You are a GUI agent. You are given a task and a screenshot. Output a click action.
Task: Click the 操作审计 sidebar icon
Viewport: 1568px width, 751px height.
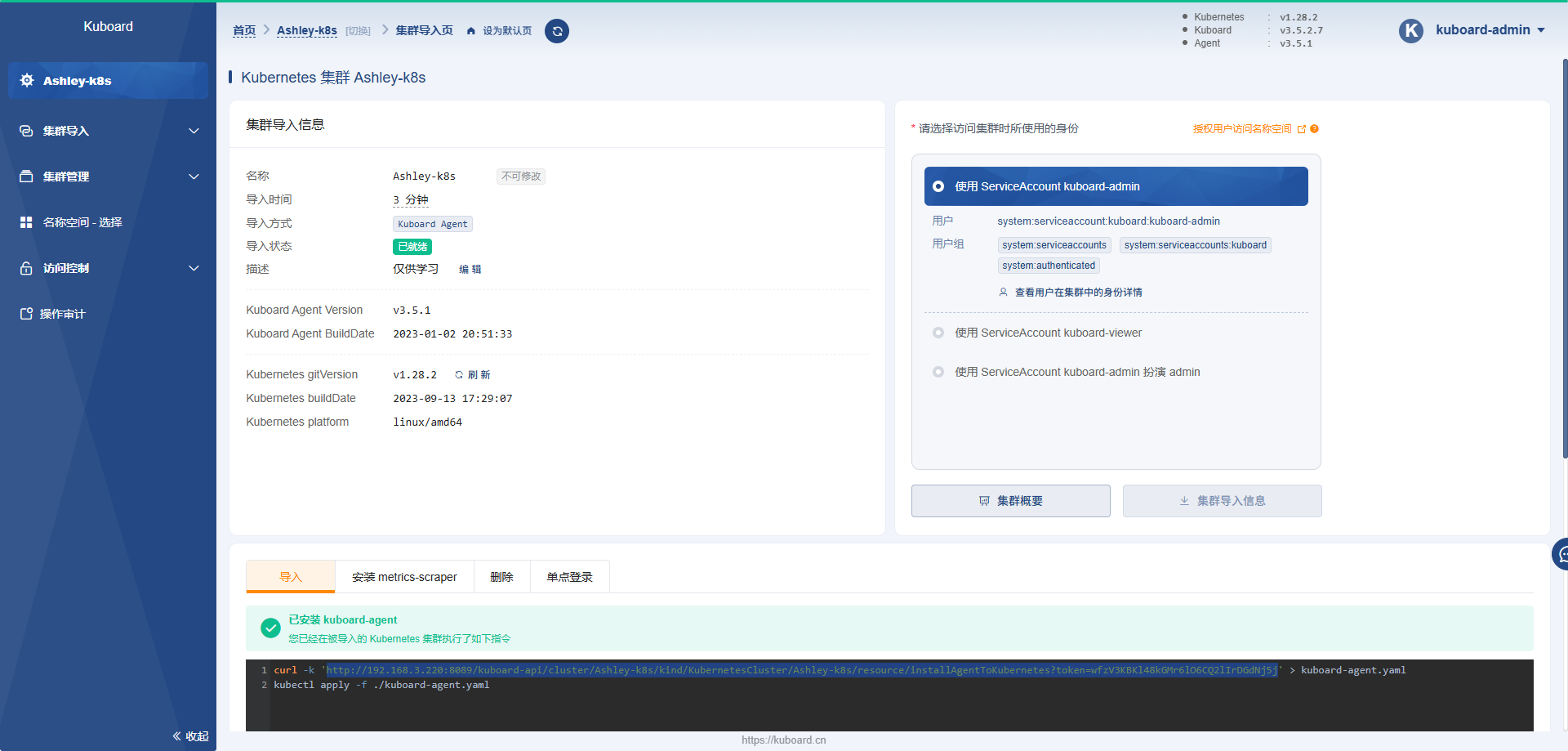coord(26,314)
